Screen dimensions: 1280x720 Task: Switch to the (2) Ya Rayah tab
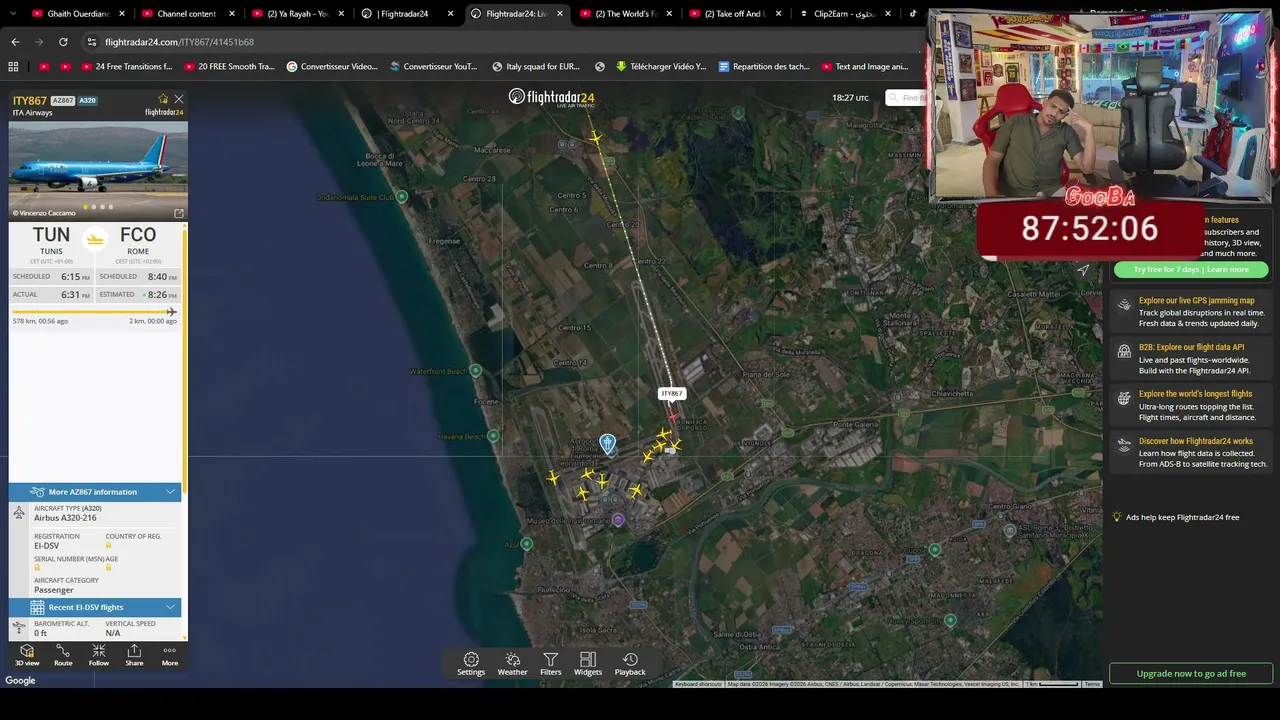(299, 14)
